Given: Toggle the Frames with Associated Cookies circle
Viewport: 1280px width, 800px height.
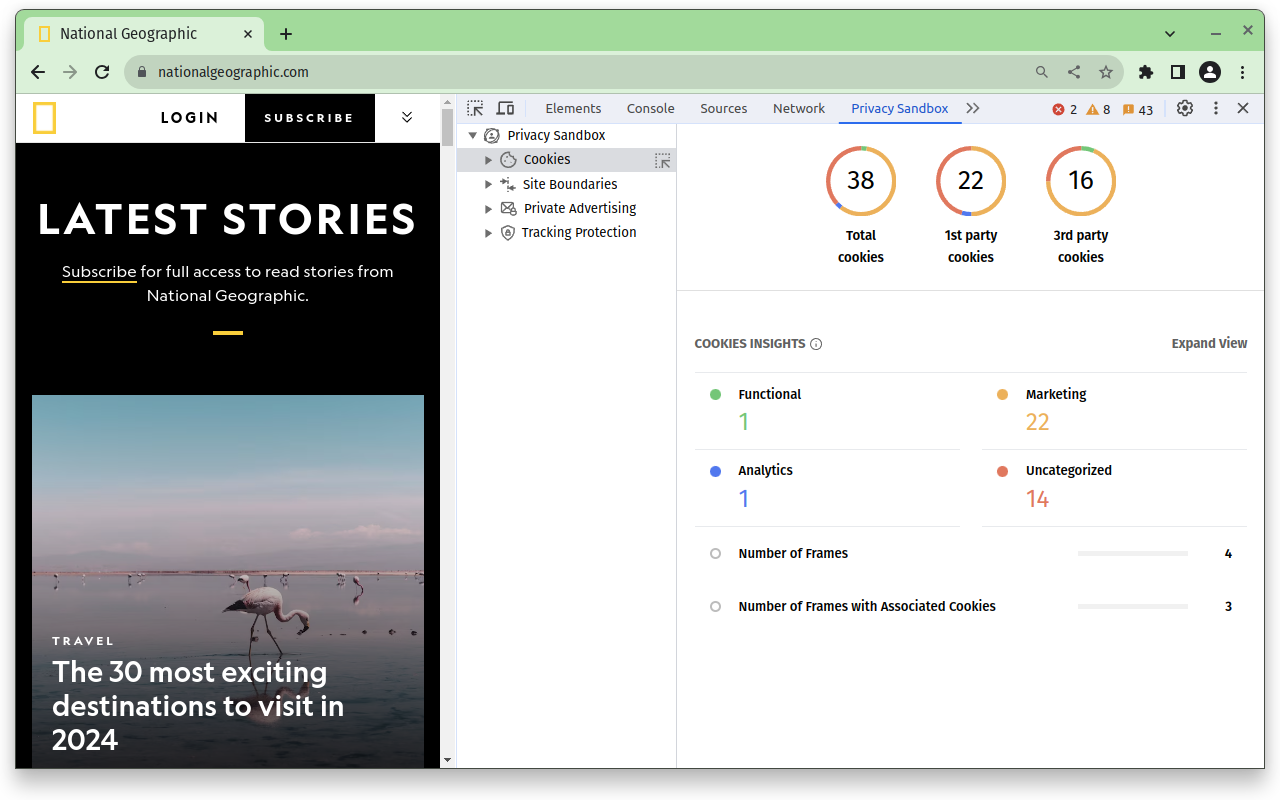Looking at the screenshot, I should click(x=715, y=606).
